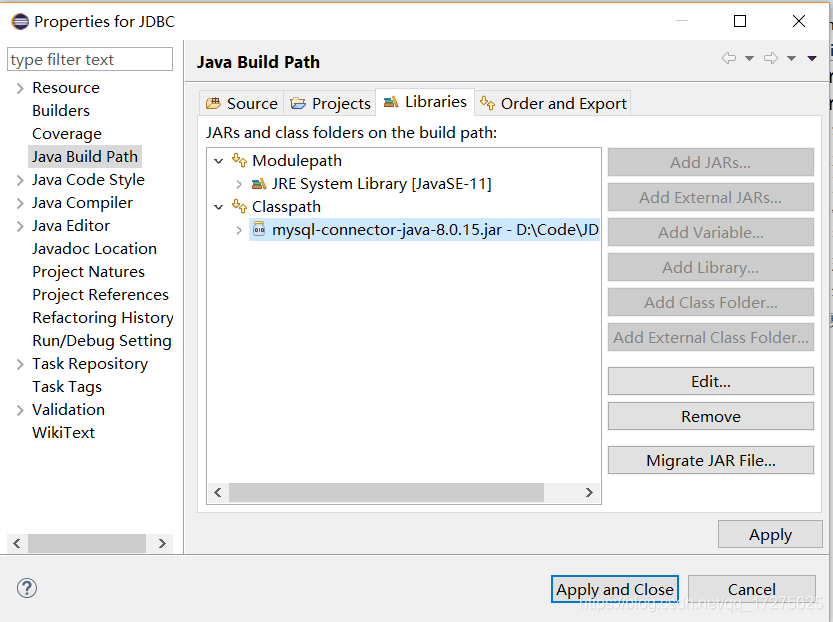Click the Add JARs... button
Viewport: 833px width, 622px height.
pyautogui.click(x=711, y=162)
